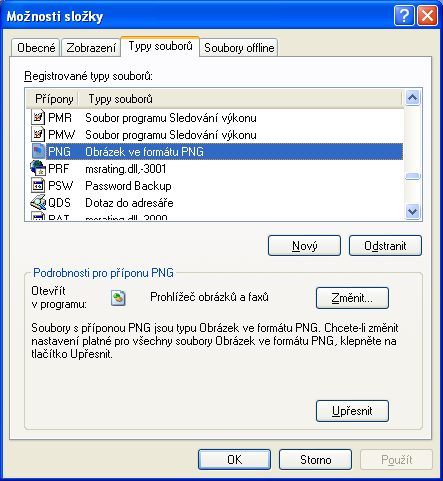Open the help question mark button
This screenshot has width=443, height=481.
[404, 16]
